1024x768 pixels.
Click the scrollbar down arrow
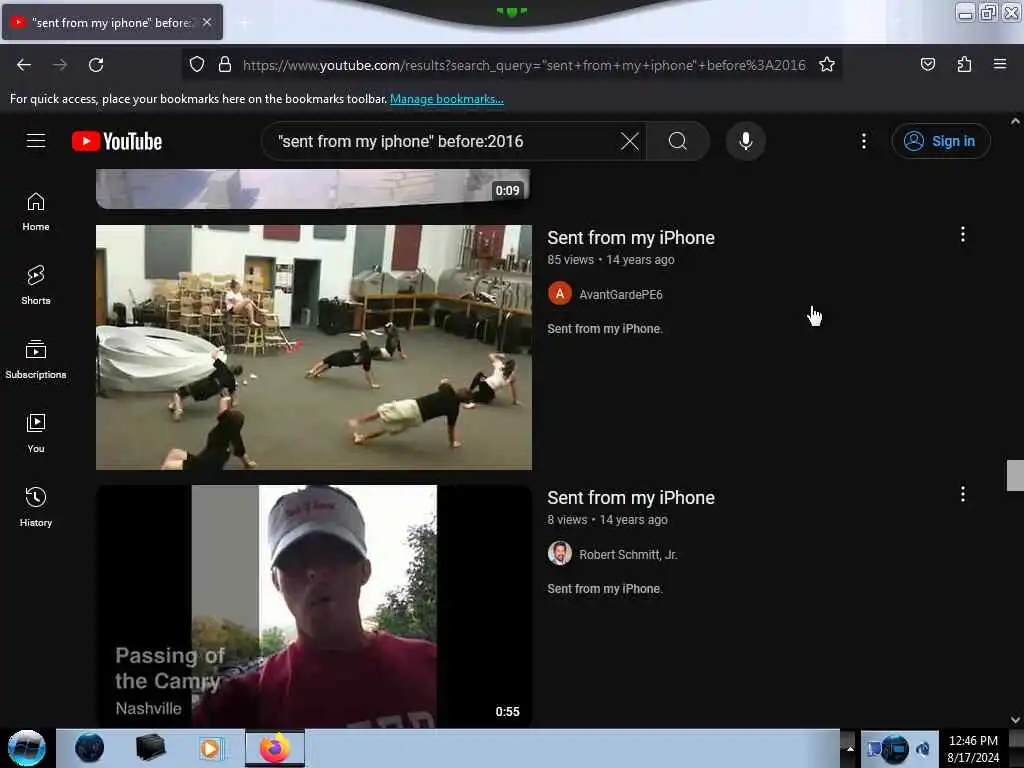(x=1015, y=720)
